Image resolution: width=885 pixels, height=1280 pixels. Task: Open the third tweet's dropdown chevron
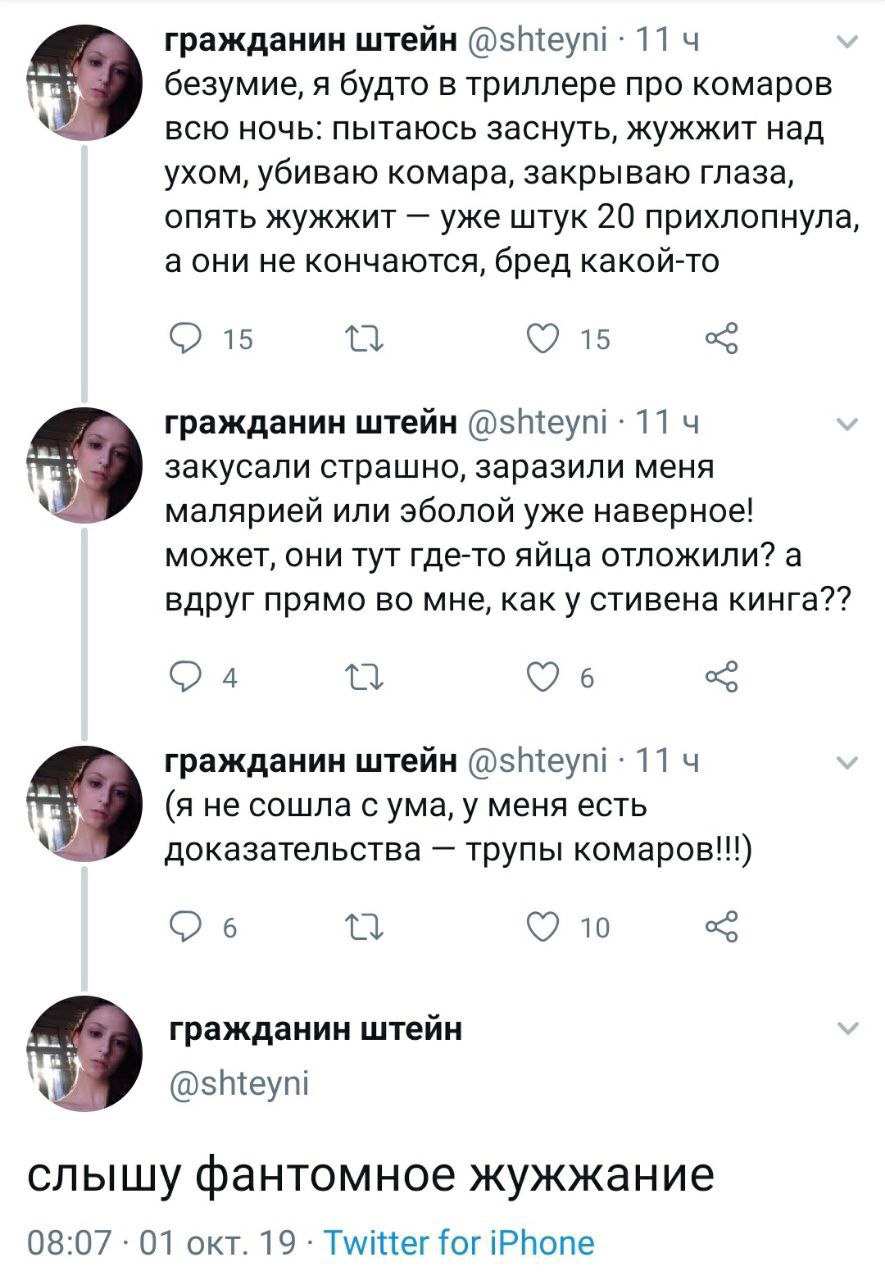[846, 764]
